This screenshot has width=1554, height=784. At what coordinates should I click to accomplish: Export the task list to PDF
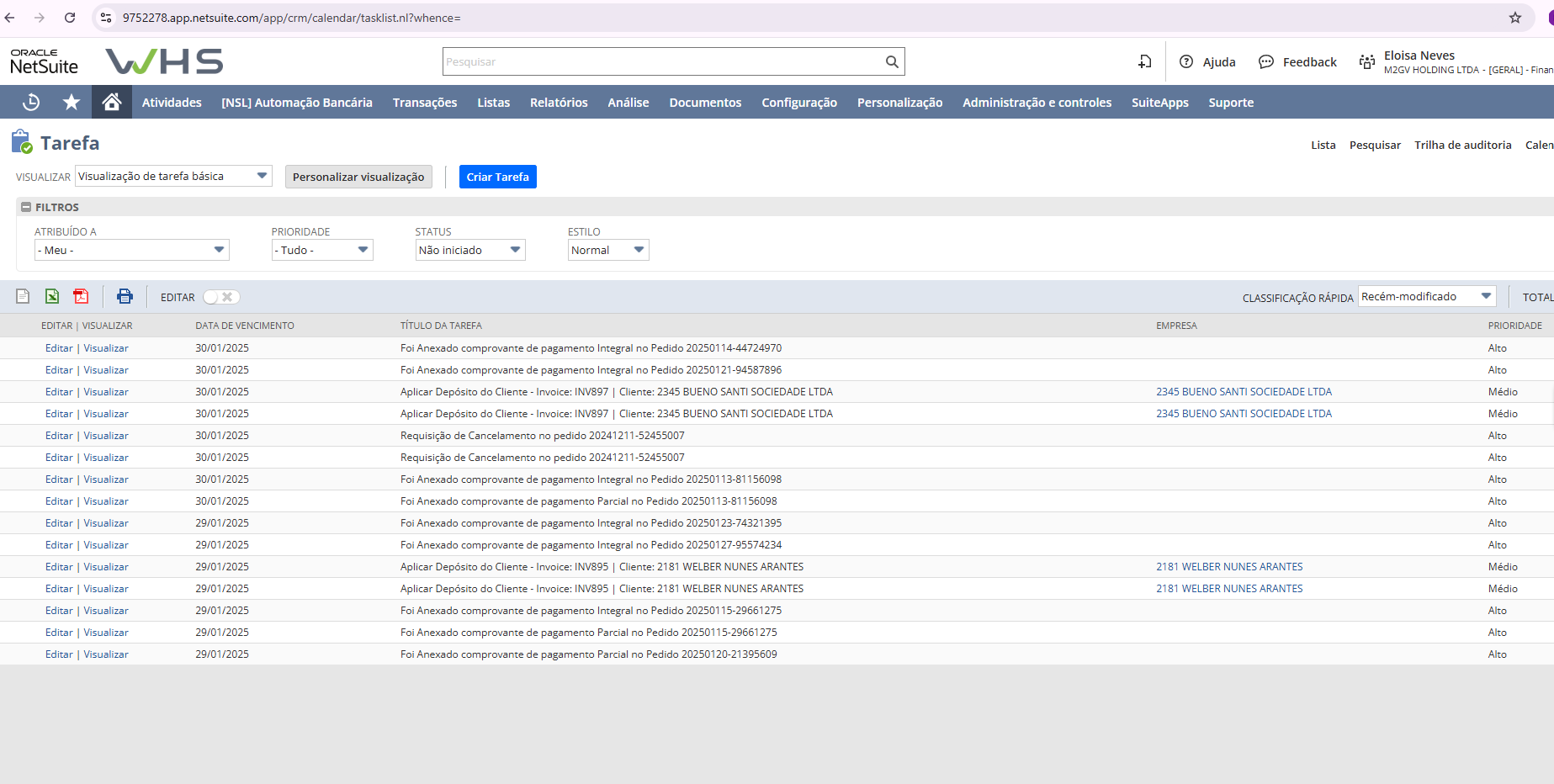[x=81, y=296]
